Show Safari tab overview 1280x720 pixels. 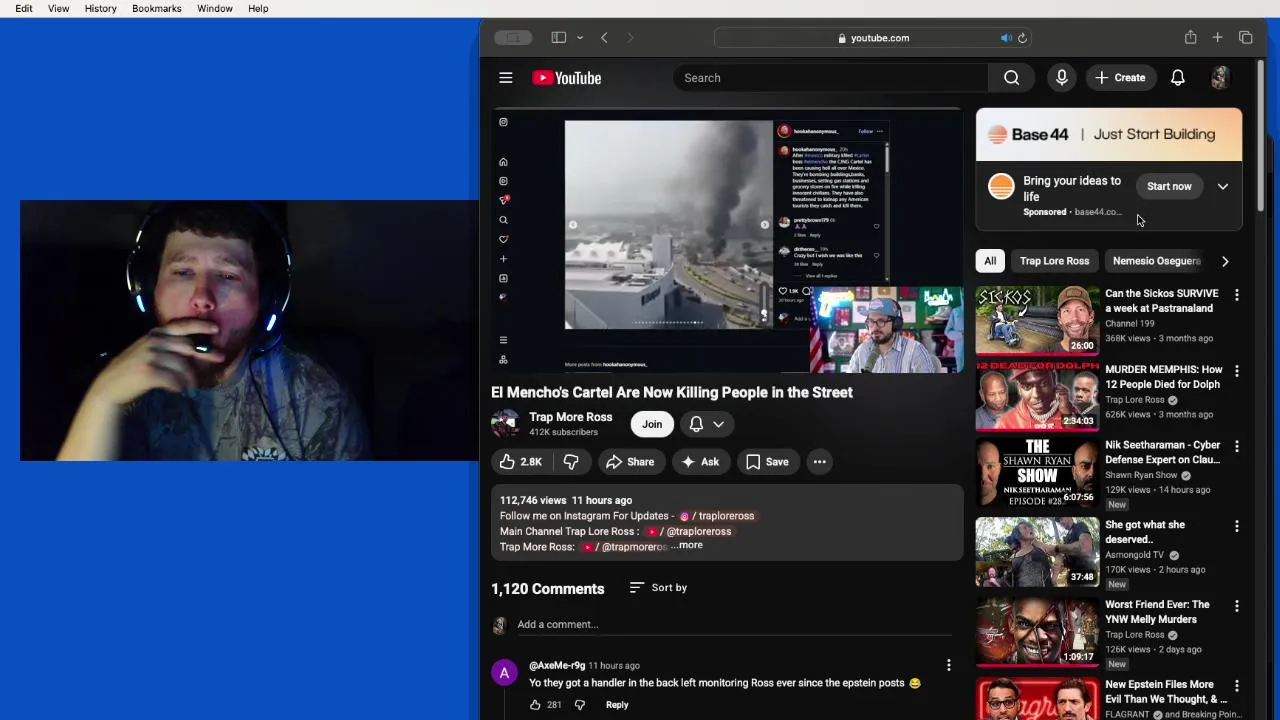click(x=1245, y=37)
